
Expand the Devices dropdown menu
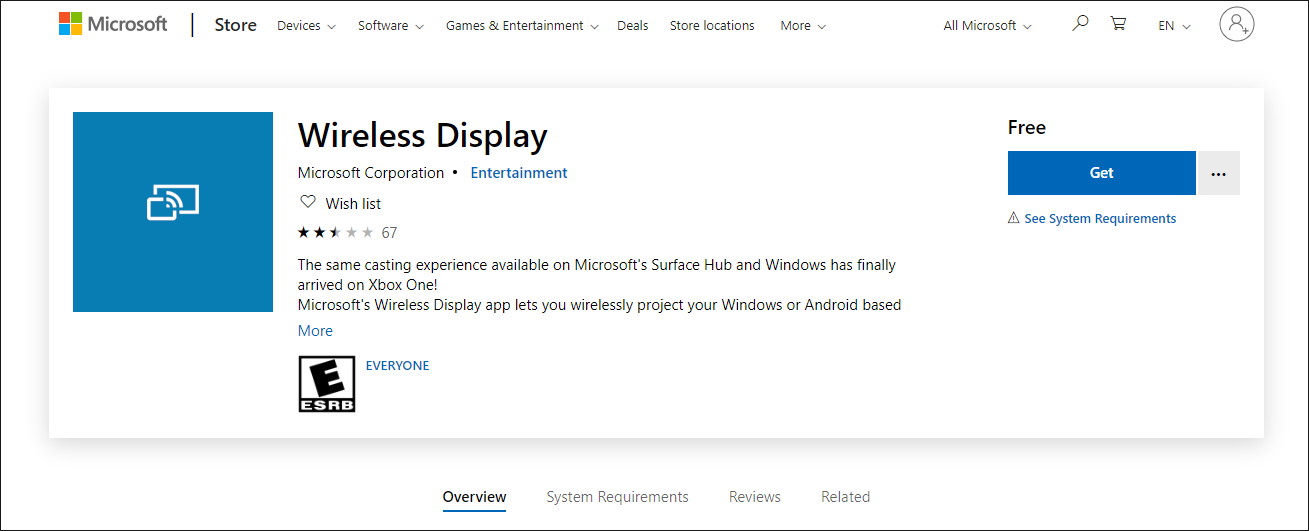(x=306, y=26)
